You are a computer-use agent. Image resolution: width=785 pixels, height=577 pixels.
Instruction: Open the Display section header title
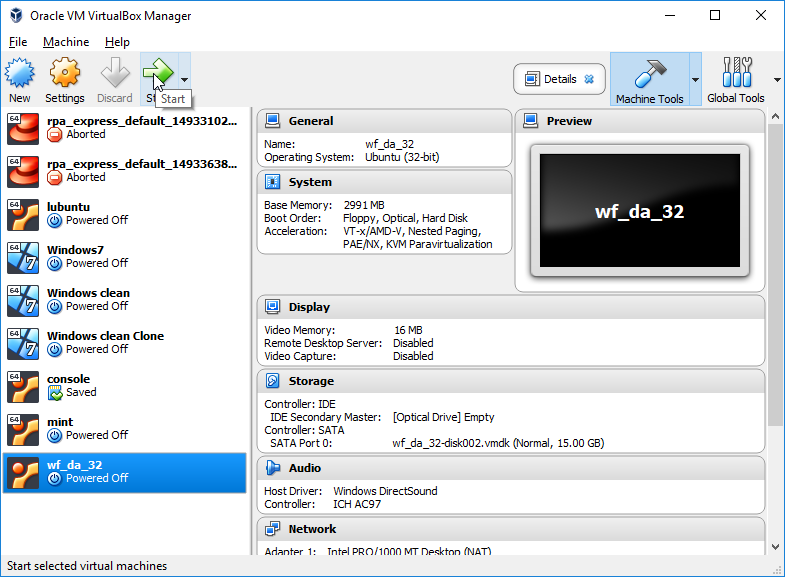(309, 307)
